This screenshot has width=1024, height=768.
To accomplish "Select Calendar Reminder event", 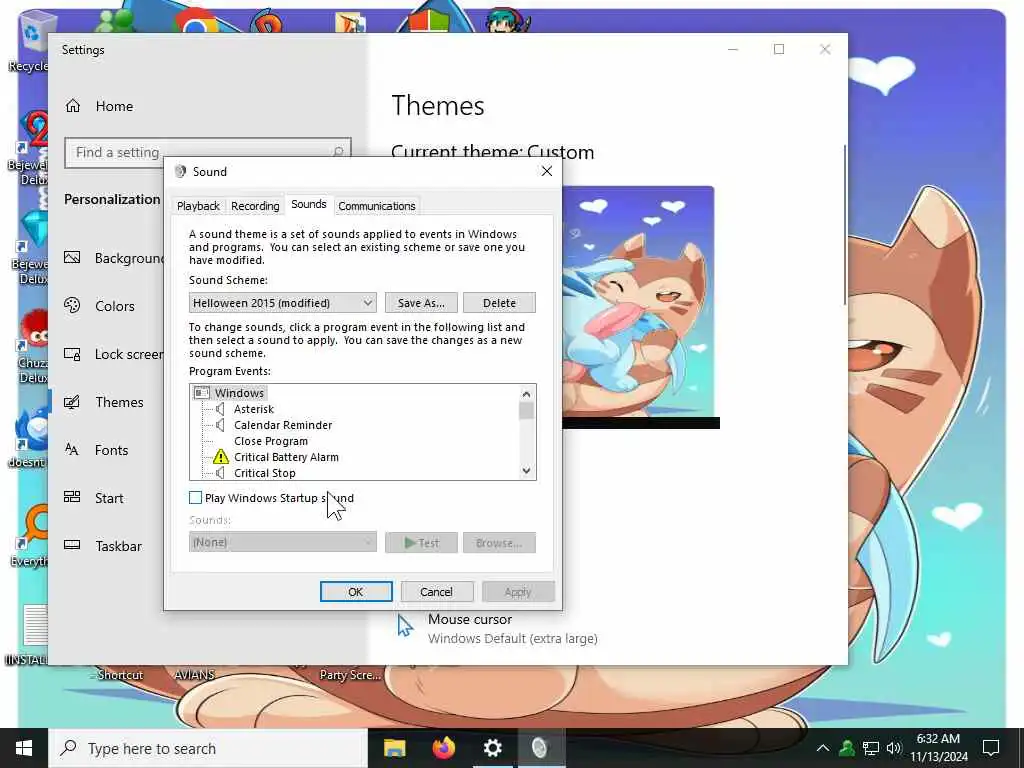I will tap(283, 424).
